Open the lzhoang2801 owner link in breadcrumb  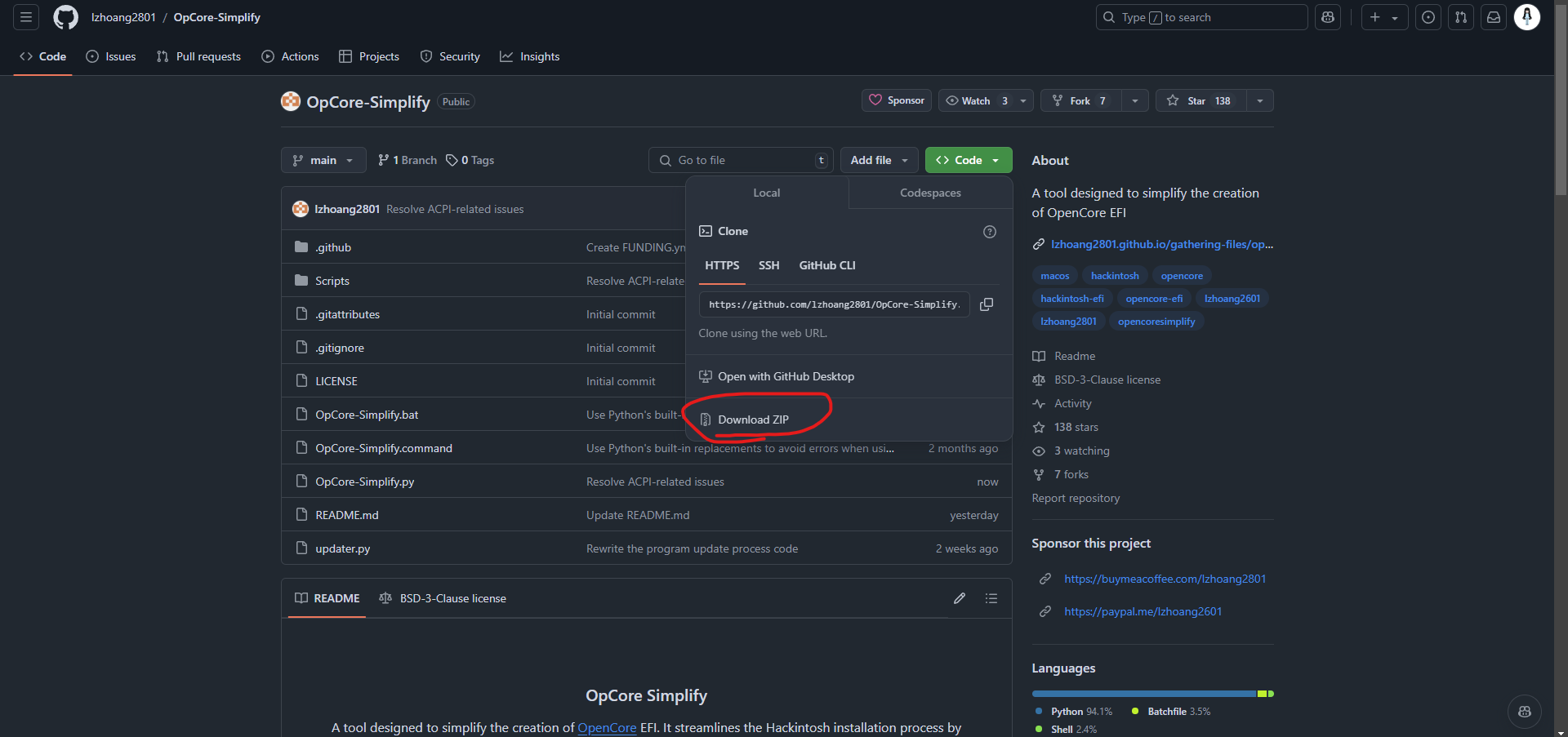(x=123, y=17)
